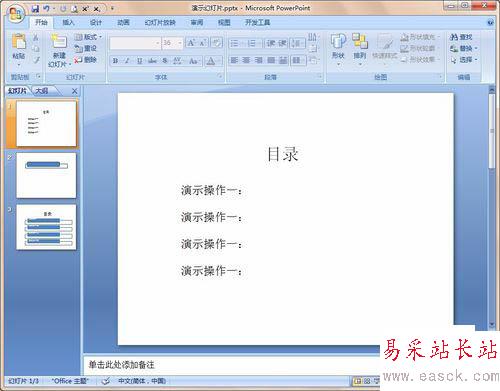Screen dimensions: 500x391
Task: Toggle italic formatting
Action: [127, 61]
